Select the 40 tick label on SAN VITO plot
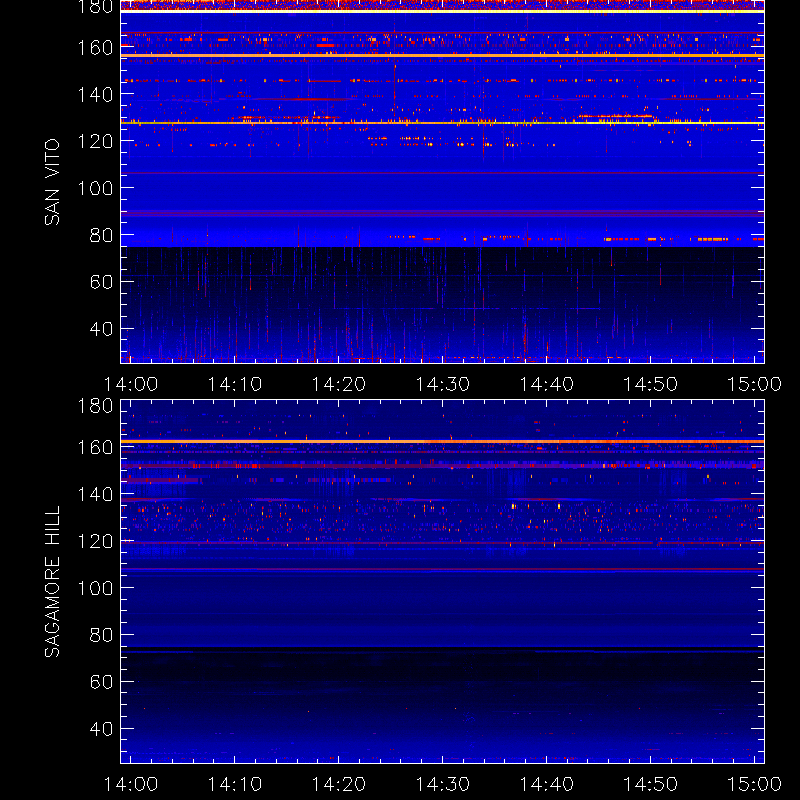800x800 pixels. (x=101, y=329)
